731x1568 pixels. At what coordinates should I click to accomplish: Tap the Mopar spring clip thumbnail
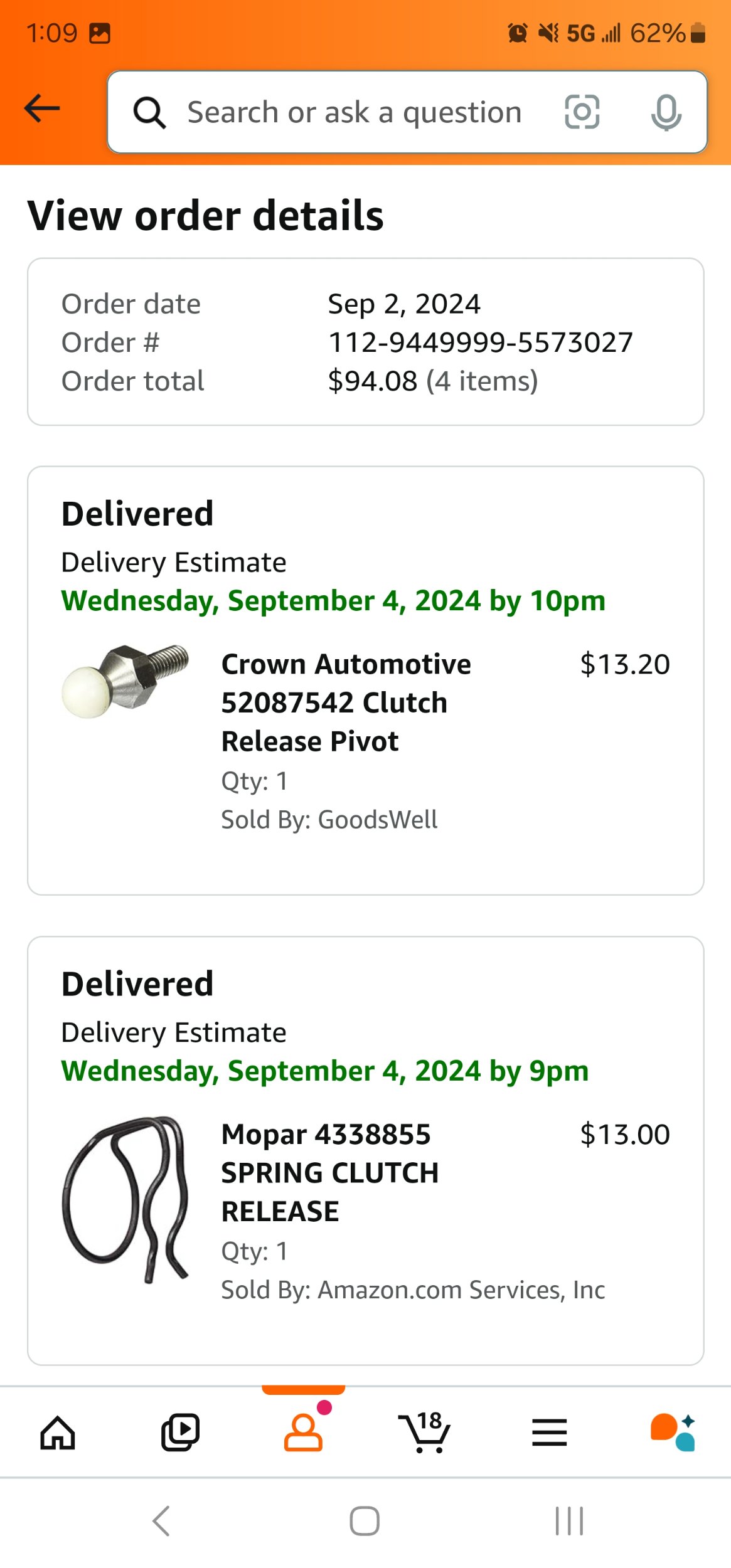(125, 1199)
